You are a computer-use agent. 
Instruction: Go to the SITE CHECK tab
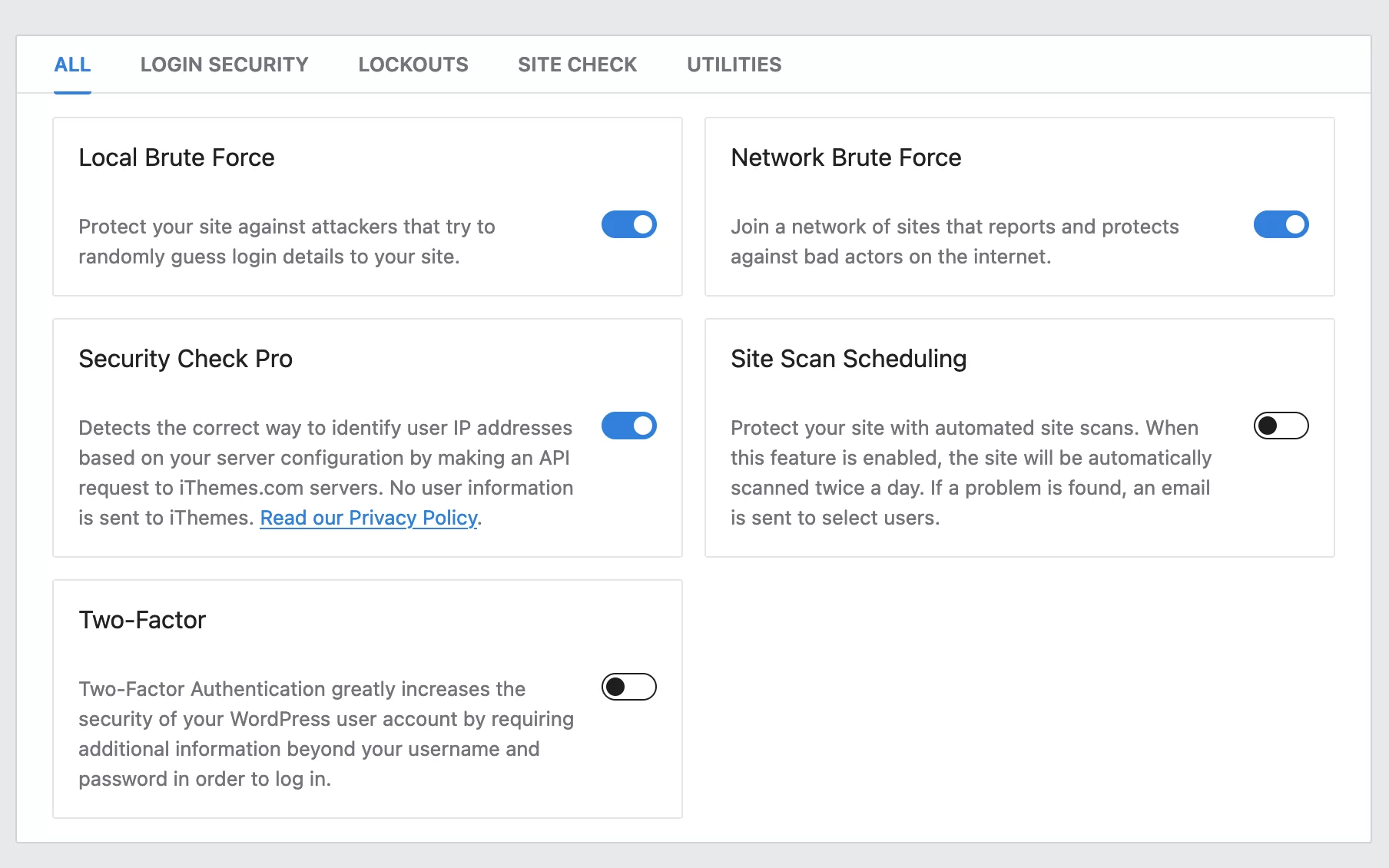[x=577, y=65]
